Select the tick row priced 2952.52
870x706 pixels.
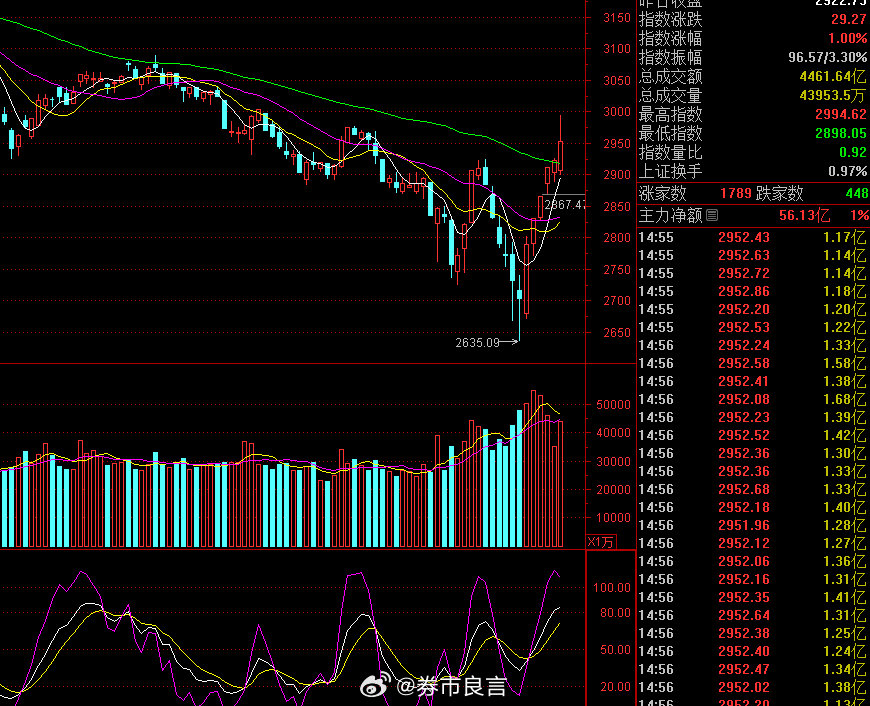point(753,435)
